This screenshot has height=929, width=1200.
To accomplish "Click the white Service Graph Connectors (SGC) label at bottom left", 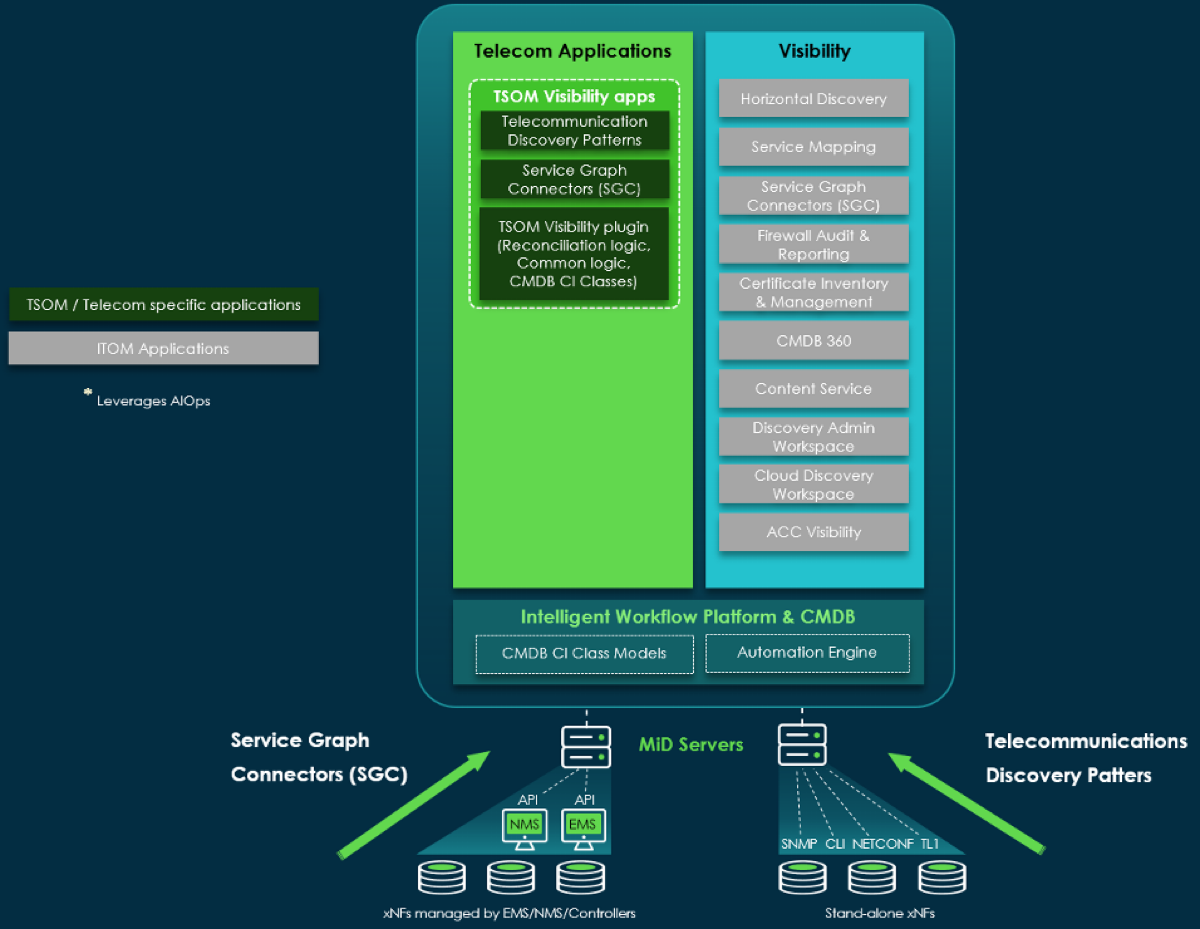I will coord(319,758).
